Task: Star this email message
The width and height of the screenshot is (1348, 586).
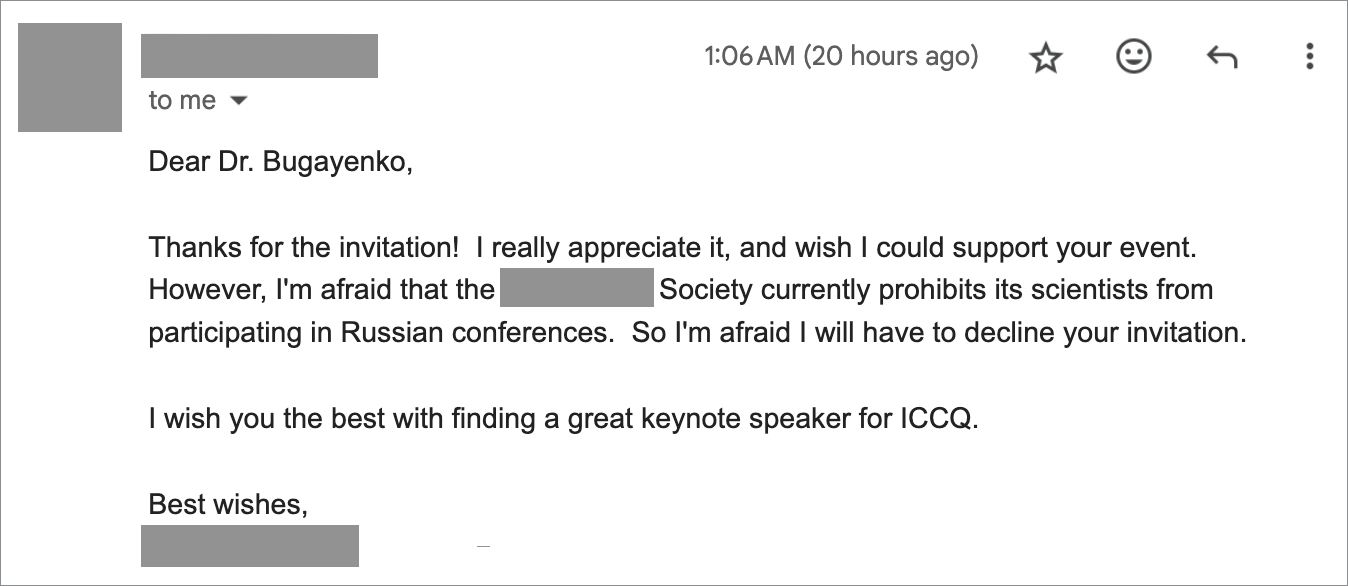Action: tap(1045, 57)
